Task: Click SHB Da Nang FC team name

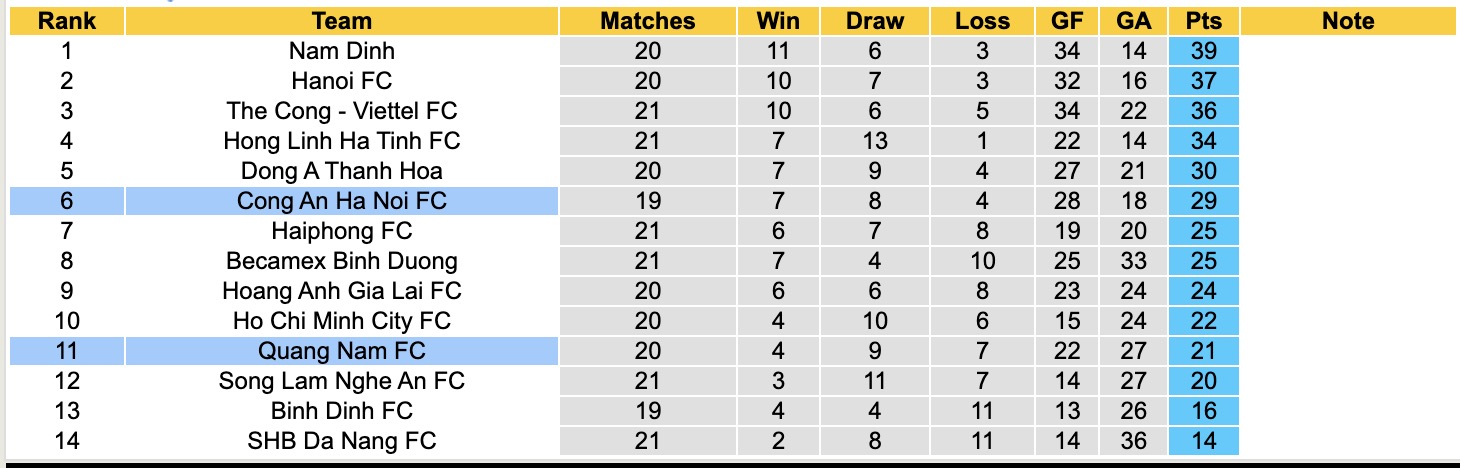Action: pos(342,441)
